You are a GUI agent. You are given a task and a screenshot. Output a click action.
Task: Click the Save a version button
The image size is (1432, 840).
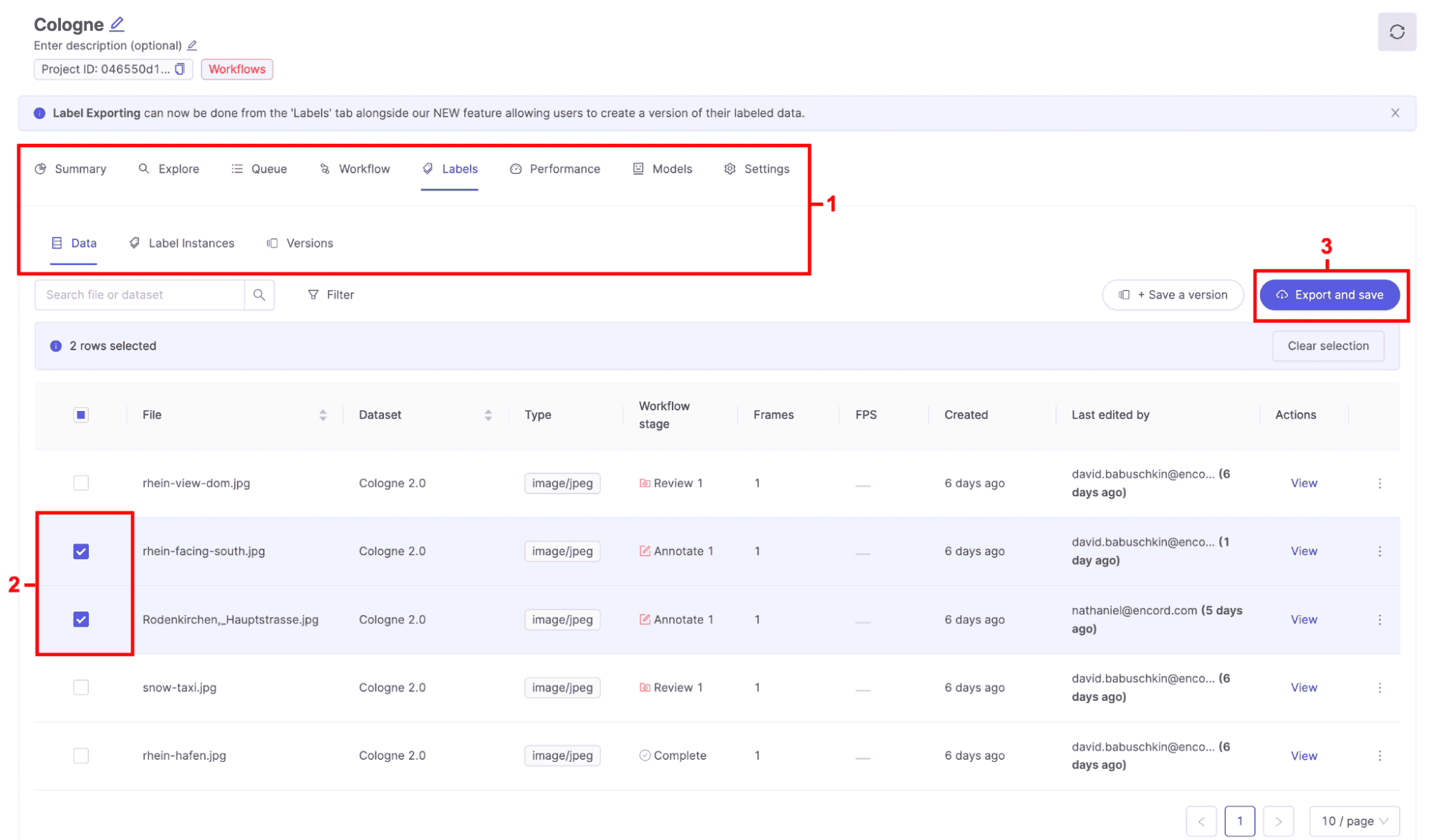pos(1173,295)
